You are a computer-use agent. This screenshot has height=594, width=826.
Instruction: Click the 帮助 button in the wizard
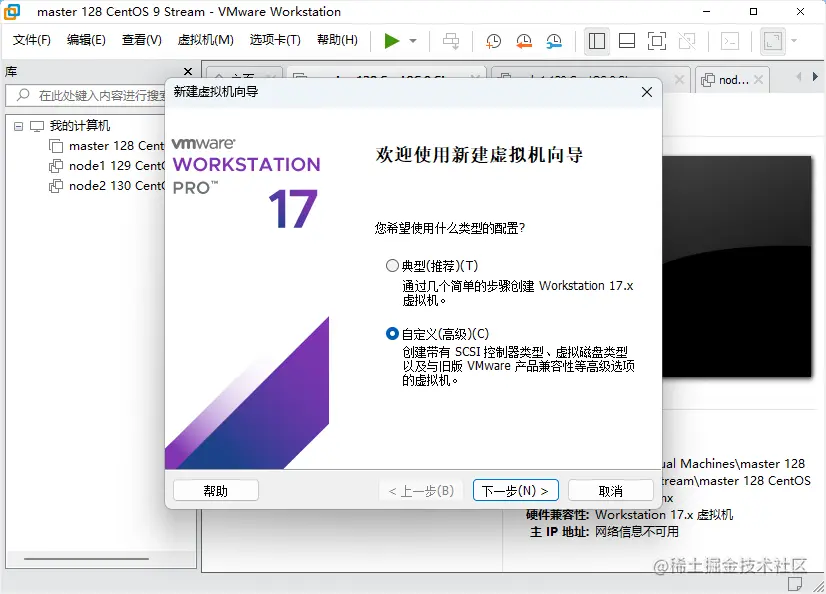point(215,490)
